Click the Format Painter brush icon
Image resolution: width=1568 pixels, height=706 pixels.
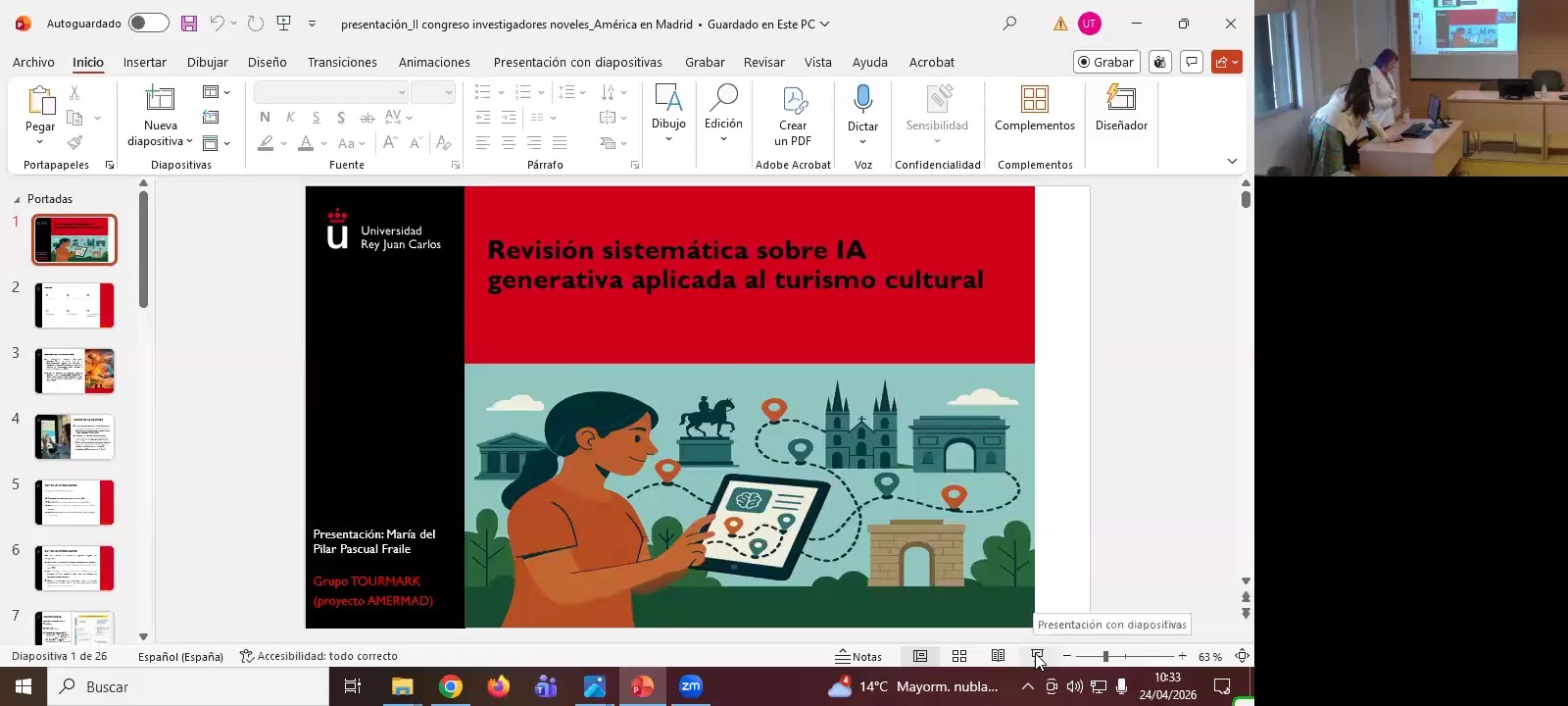pos(74,143)
